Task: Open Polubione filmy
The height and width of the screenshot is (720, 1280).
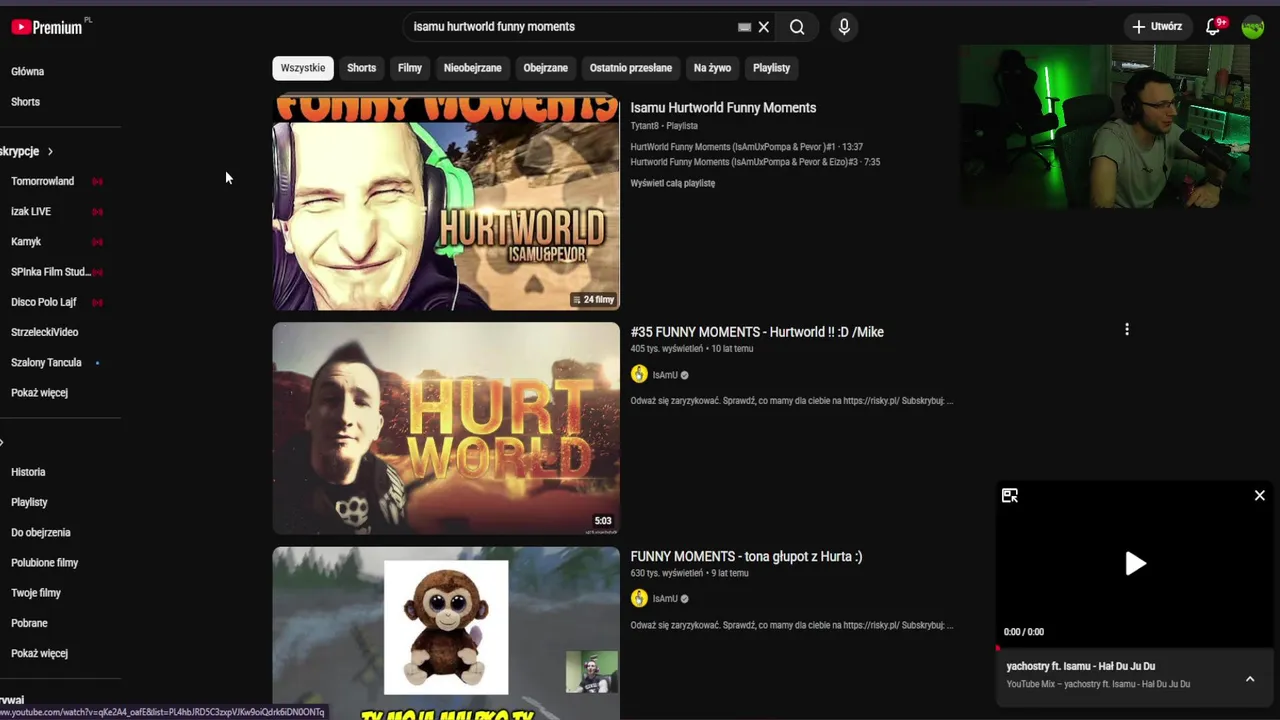Action: pyautogui.click(x=44, y=562)
